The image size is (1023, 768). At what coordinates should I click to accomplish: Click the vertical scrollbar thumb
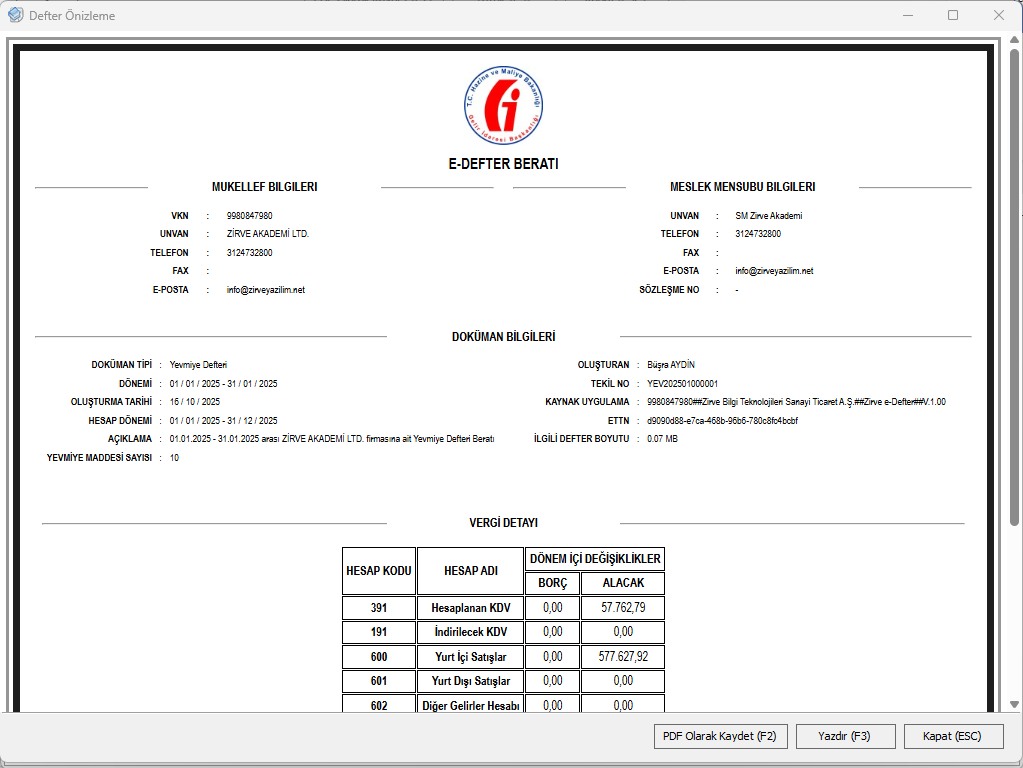tap(1014, 286)
